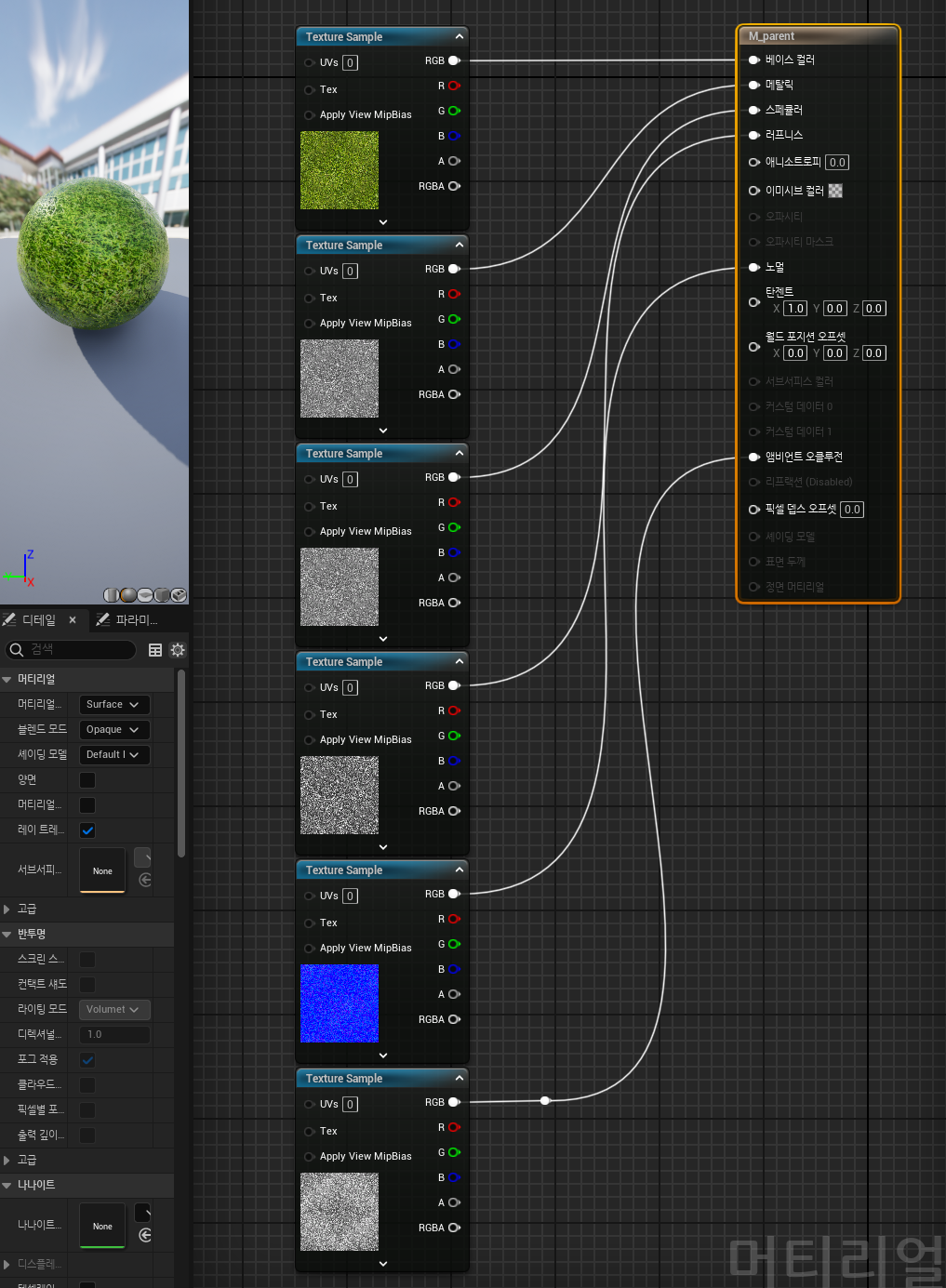Select the M_parent node title
946x1288 pixels.
(x=771, y=36)
